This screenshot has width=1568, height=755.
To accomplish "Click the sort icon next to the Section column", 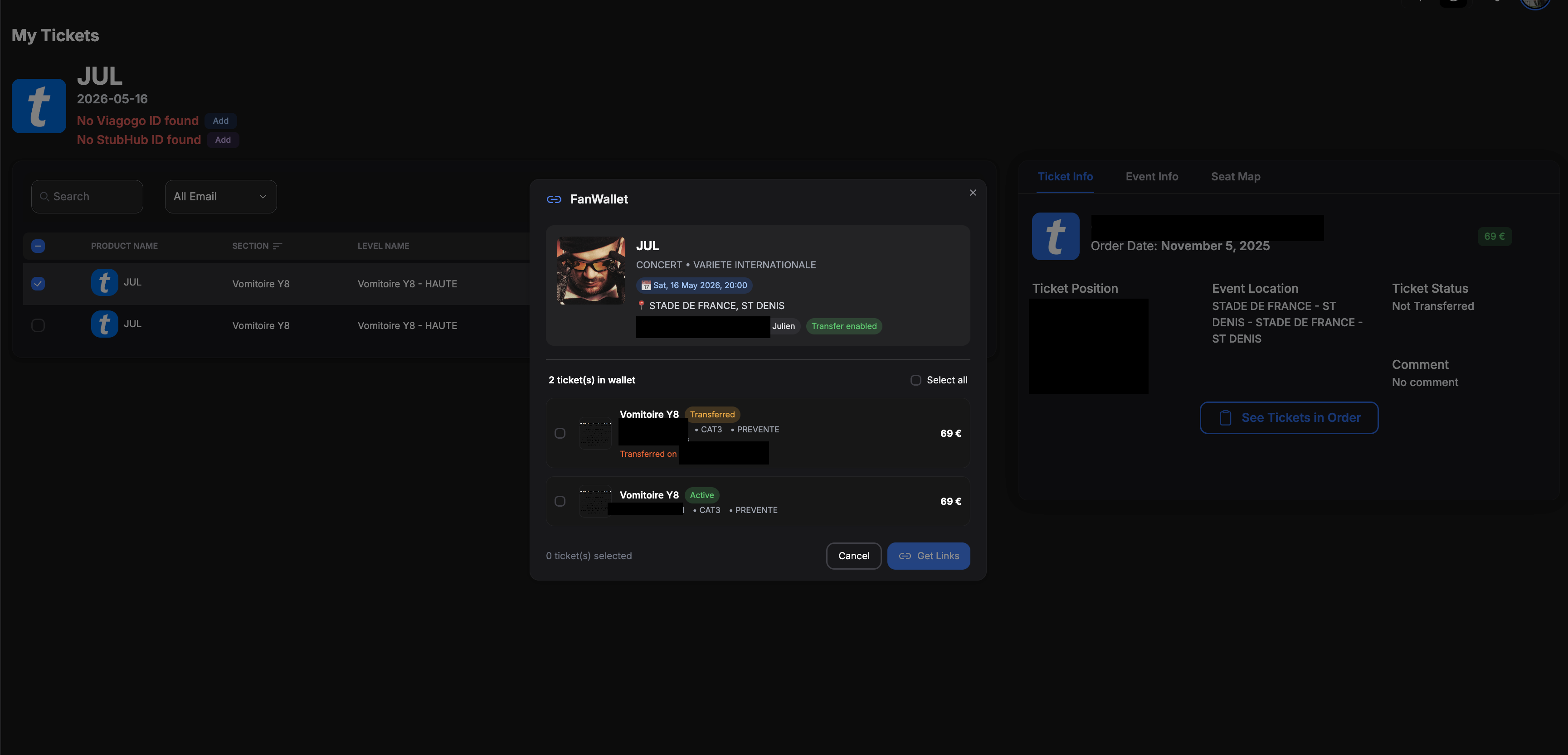I will coord(278,246).
